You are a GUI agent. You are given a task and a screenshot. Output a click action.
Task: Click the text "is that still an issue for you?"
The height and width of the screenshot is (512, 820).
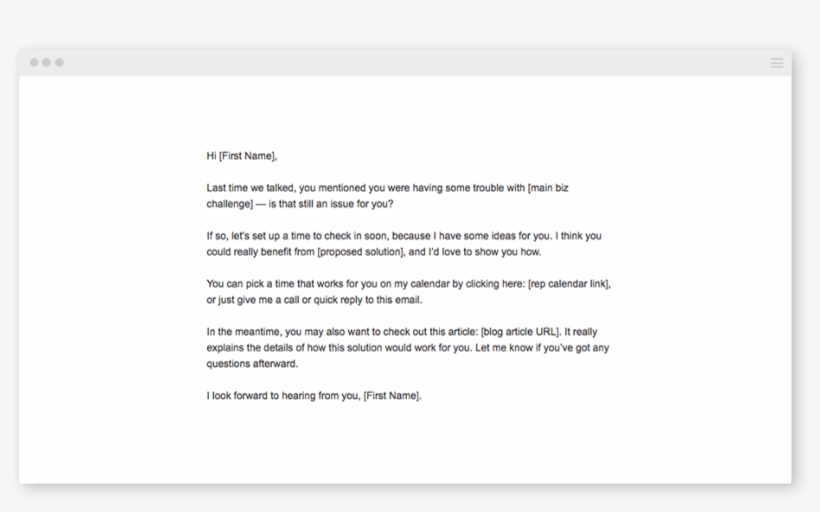[330, 204]
